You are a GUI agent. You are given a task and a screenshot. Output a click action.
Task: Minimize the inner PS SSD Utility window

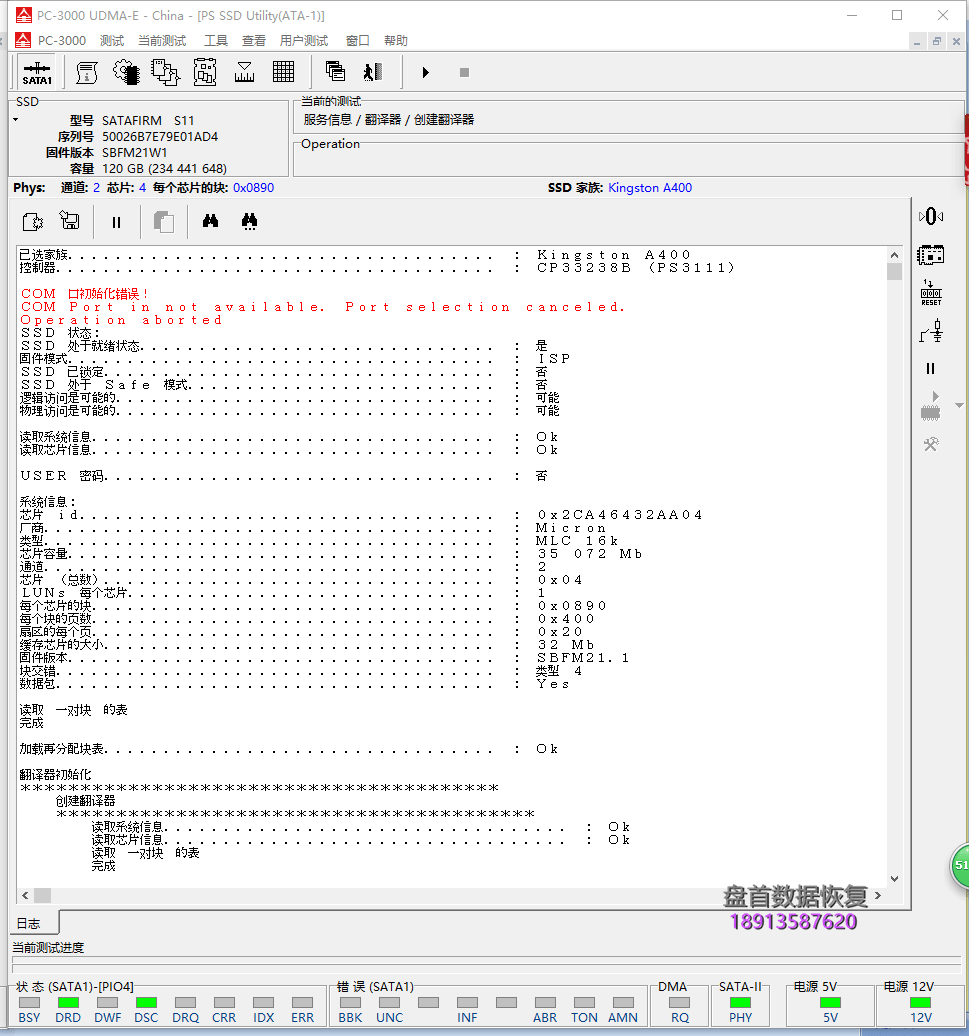pos(917,42)
